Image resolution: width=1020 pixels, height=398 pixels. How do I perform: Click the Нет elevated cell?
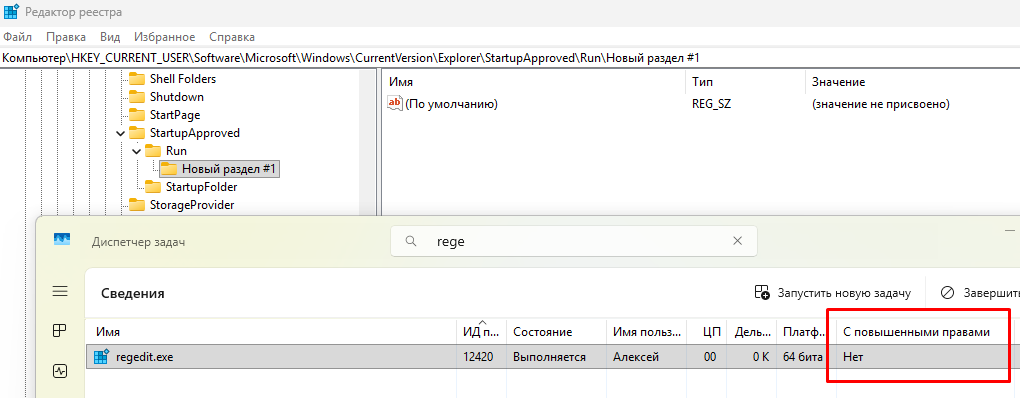pos(852,357)
